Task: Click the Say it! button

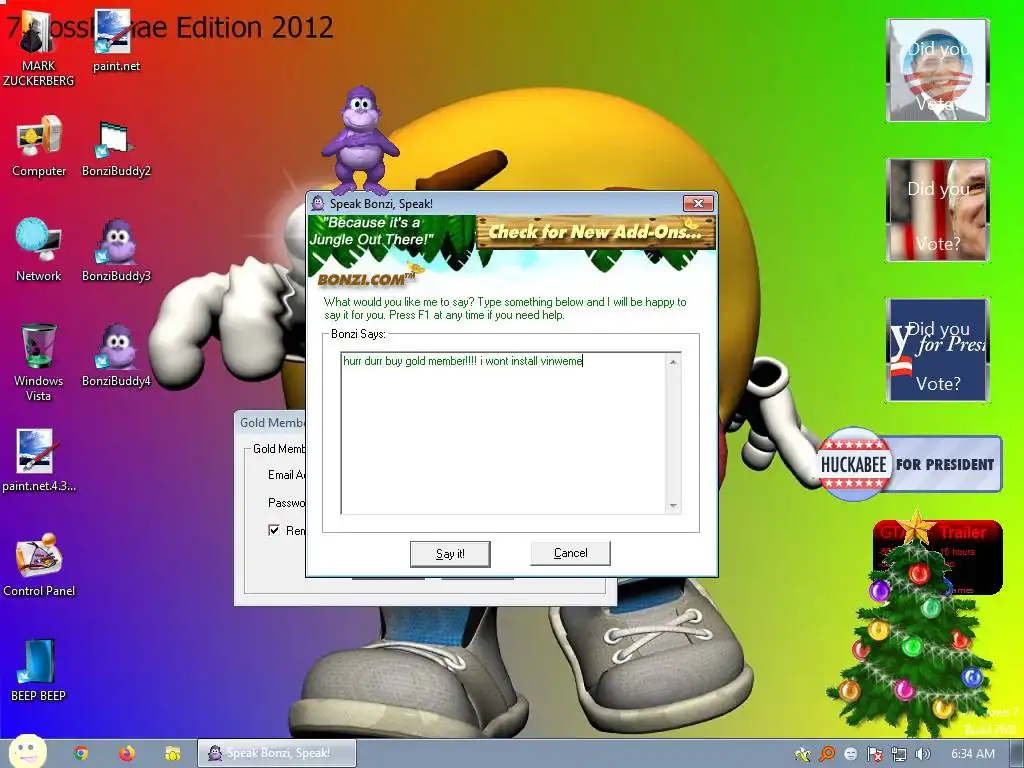Action: click(x=450, y=554)
